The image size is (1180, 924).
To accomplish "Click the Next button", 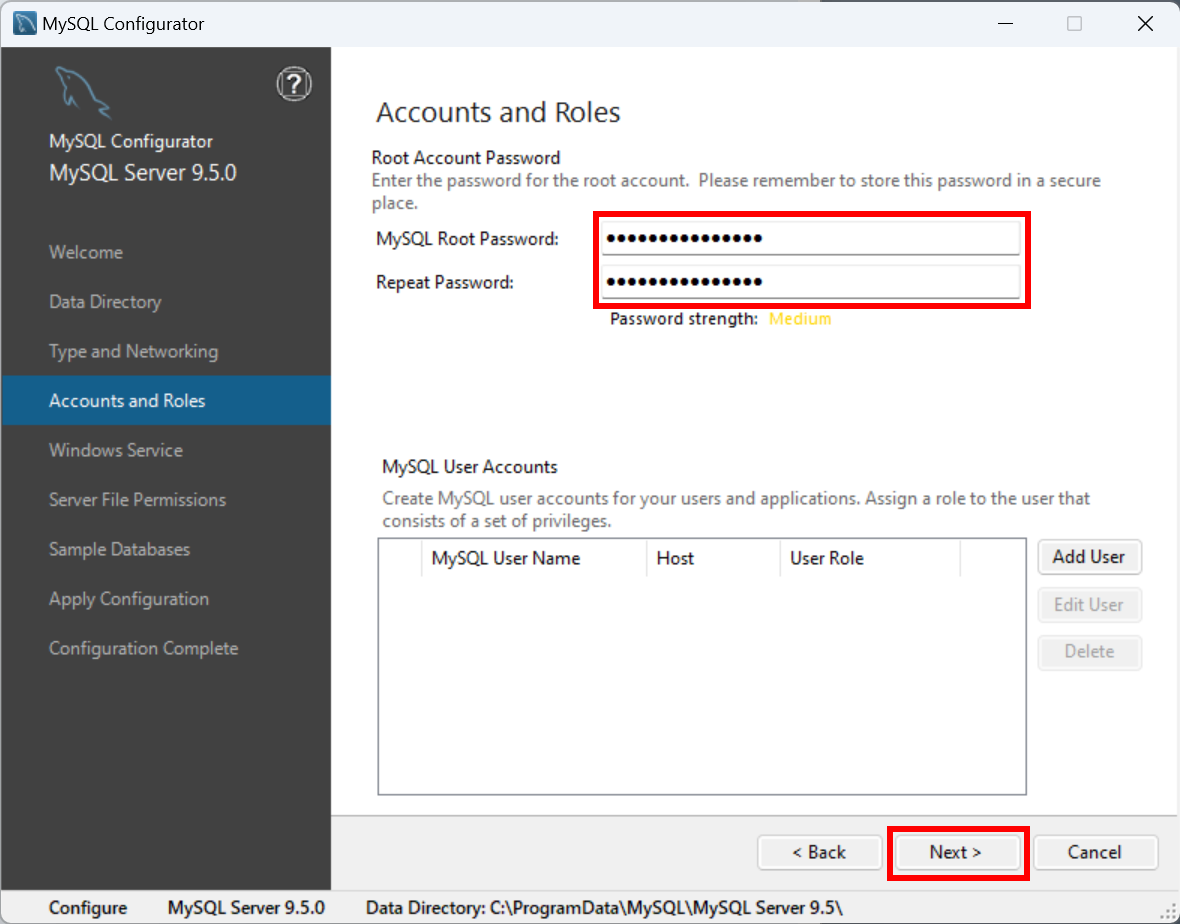I will click(x=956, y=853).
